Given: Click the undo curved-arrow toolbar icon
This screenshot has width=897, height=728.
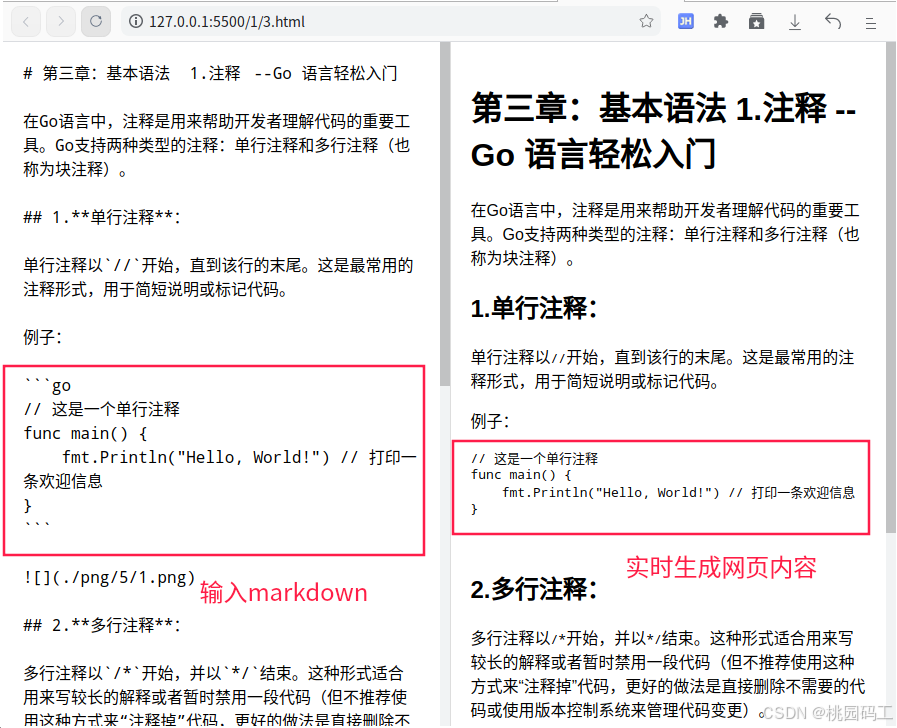Looking at the screenshot, I should click(x=833, y=22).
